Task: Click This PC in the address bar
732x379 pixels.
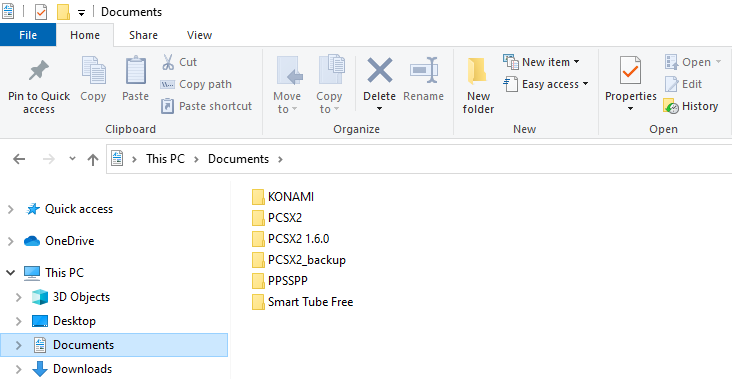Action: tap(165, 159)
